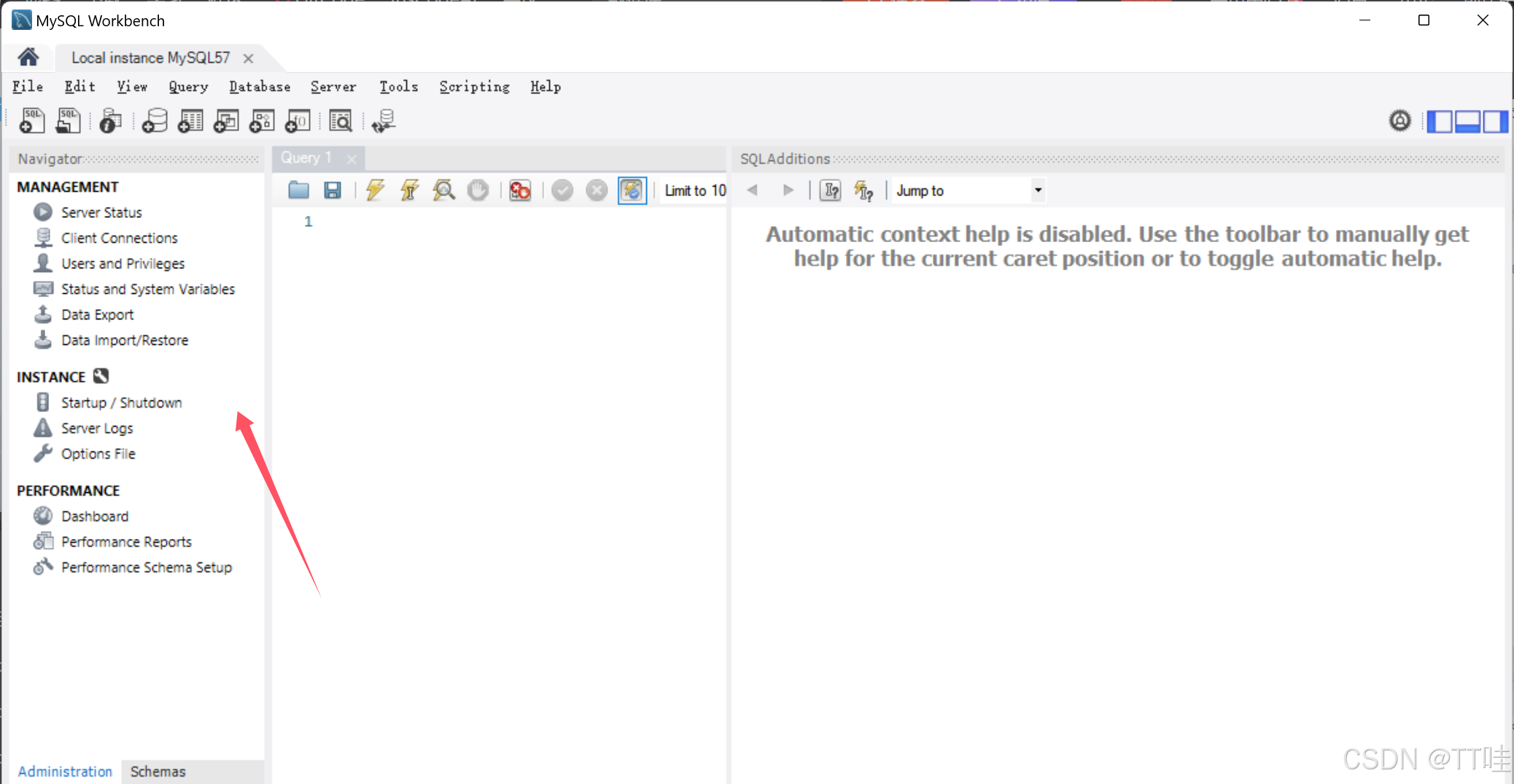Select Local instance MySQL57 connection tab
The height and width of the screenshot is (784, 1514).
click(x=150, y=58)
